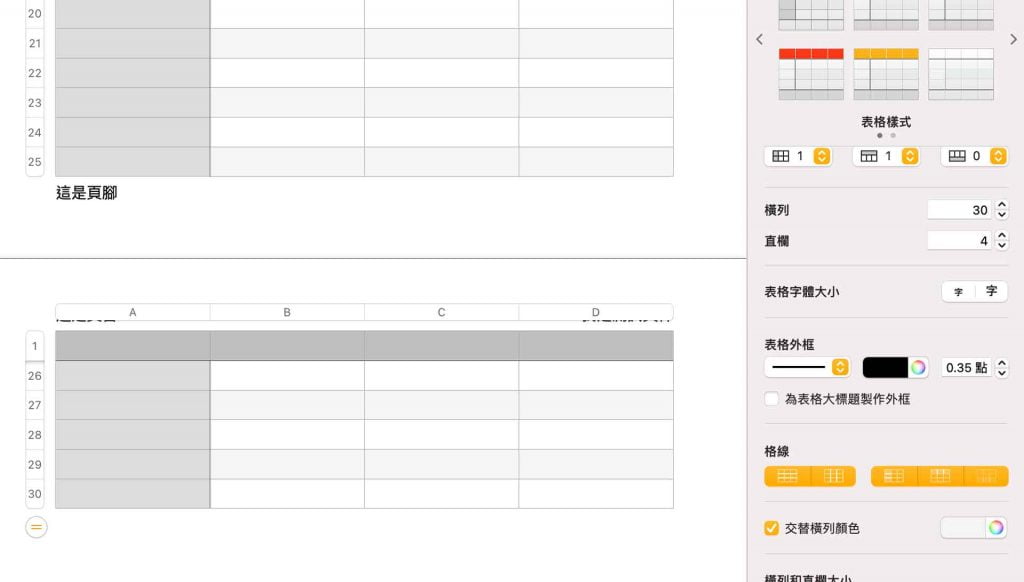1024x582 pixels.
Task: Apply the plain white table style
Action: pyautogui.click(x=961, y=74)
